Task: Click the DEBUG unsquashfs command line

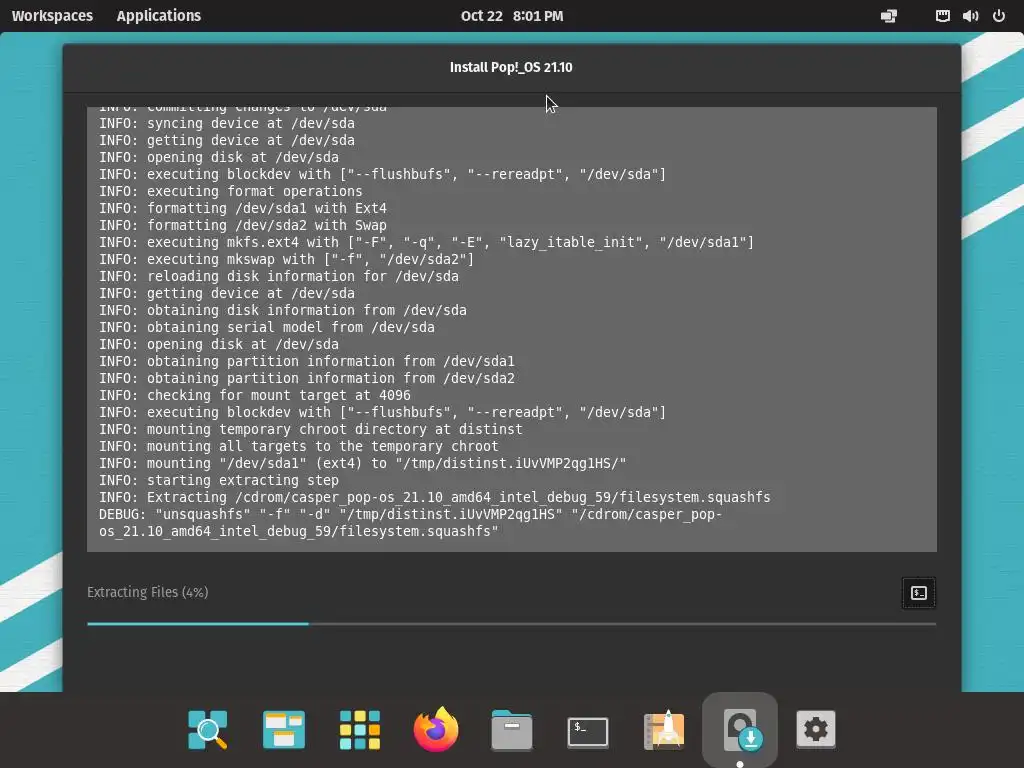Action: (x=411, y=523)
